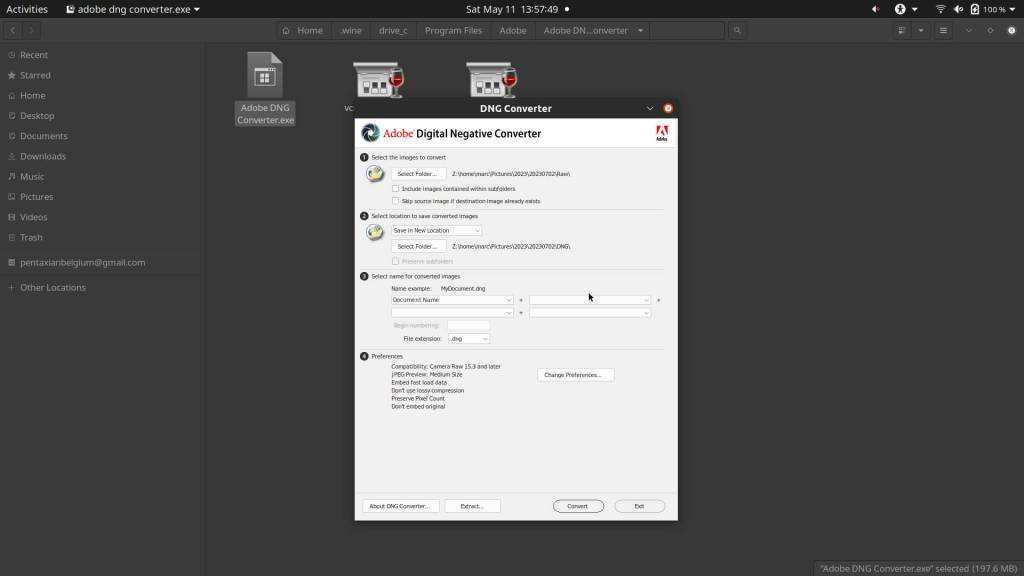
Task: Go to Adobe in the path bar
Action: pyautogui.click(x=513, y=30)
